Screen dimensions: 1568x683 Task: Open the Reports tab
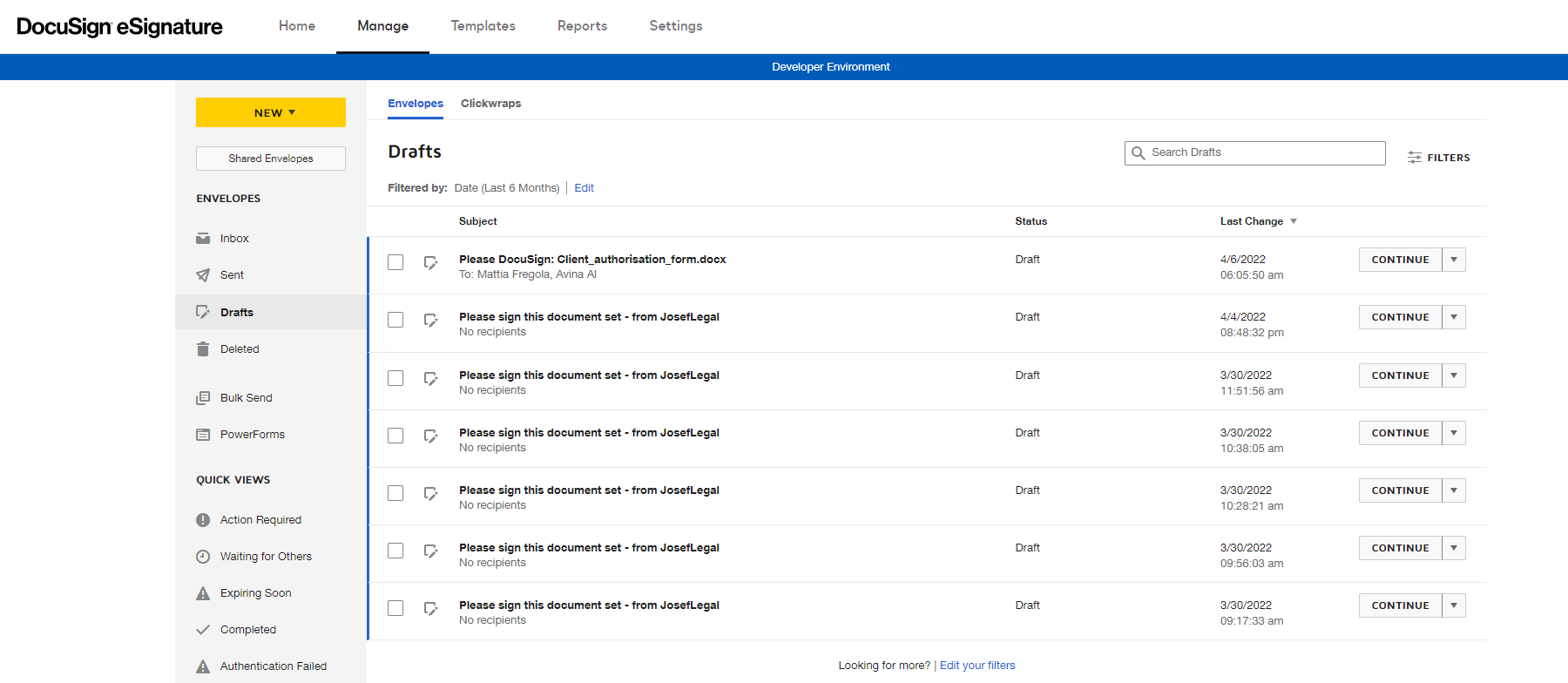[582, 26]
